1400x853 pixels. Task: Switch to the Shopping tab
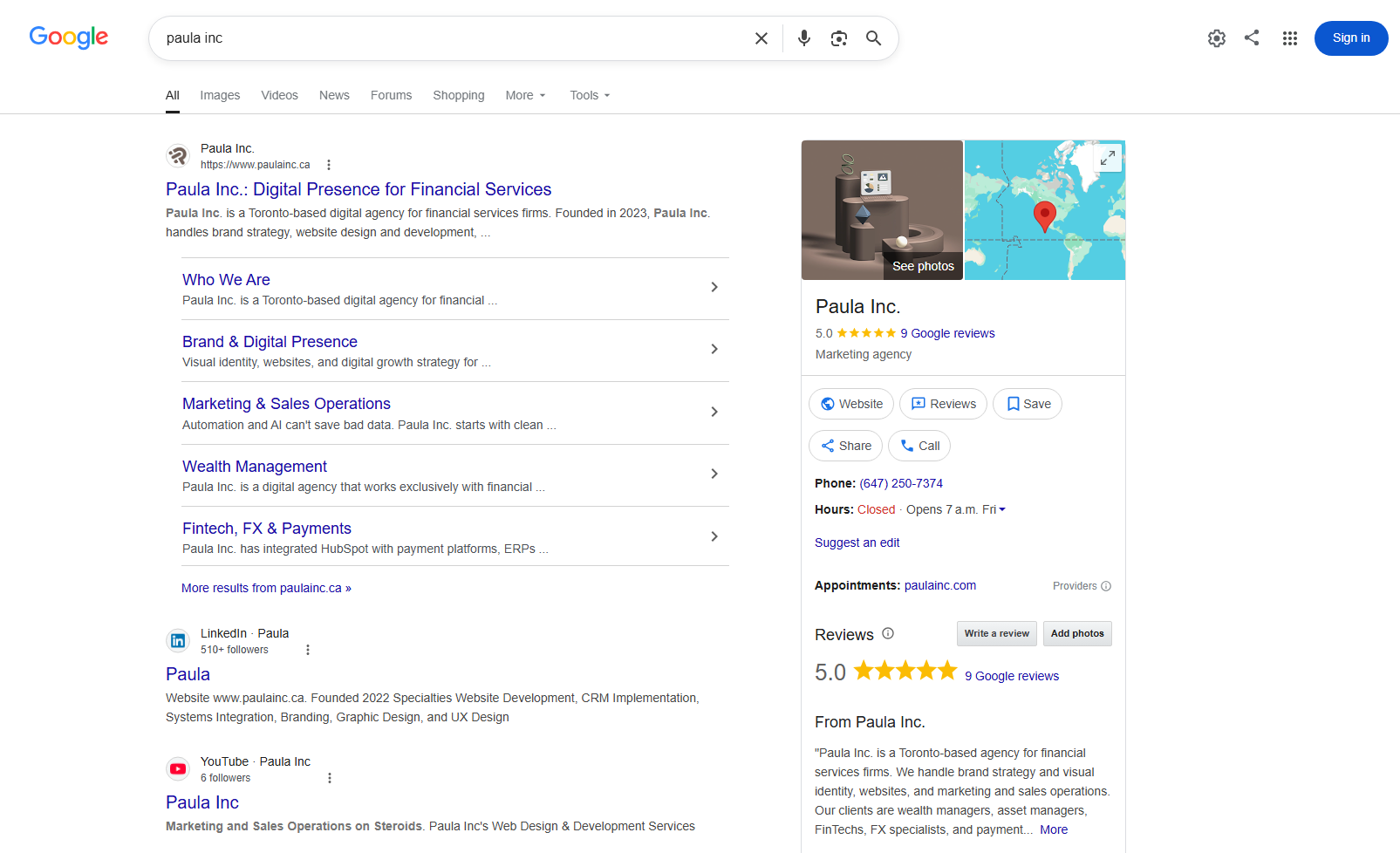point(459,95)
